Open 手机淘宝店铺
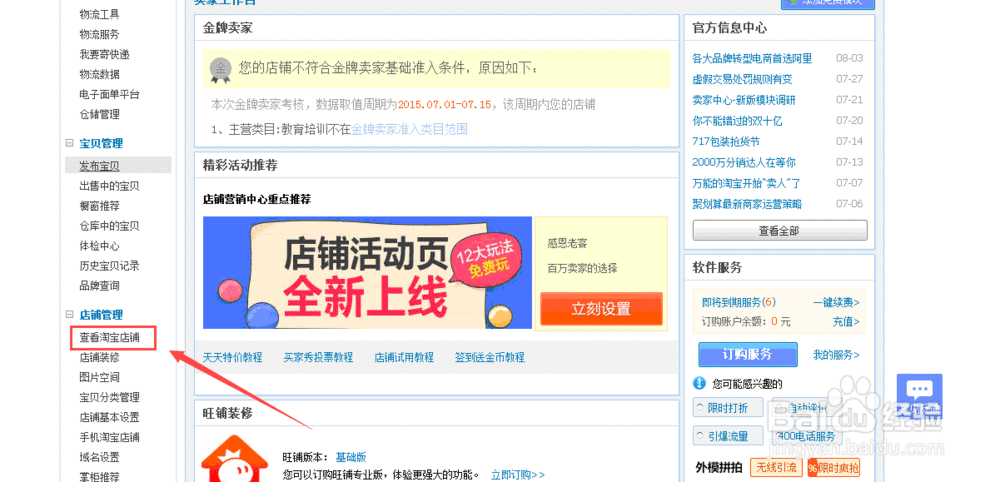1000x482 pixels. tap(109, 437)
